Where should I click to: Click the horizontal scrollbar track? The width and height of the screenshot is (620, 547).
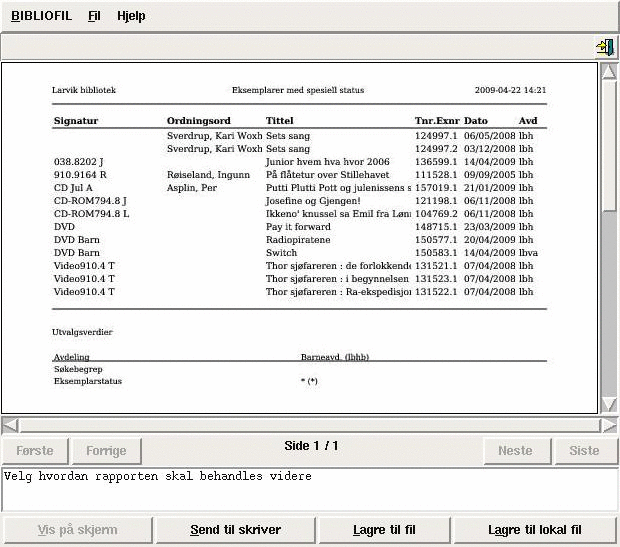point(300,425)
